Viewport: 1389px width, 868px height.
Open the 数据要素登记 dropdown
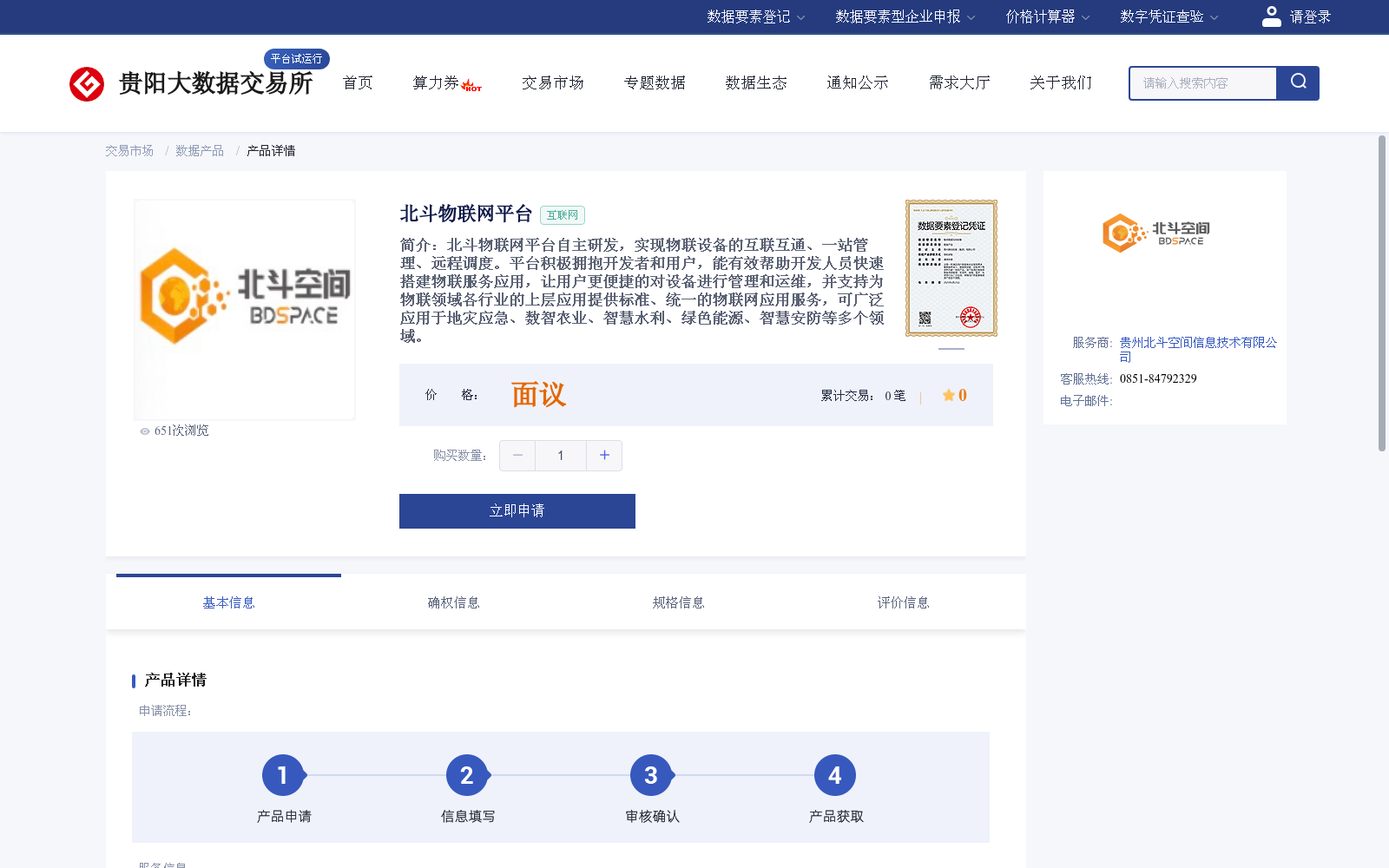coord(755,16)
